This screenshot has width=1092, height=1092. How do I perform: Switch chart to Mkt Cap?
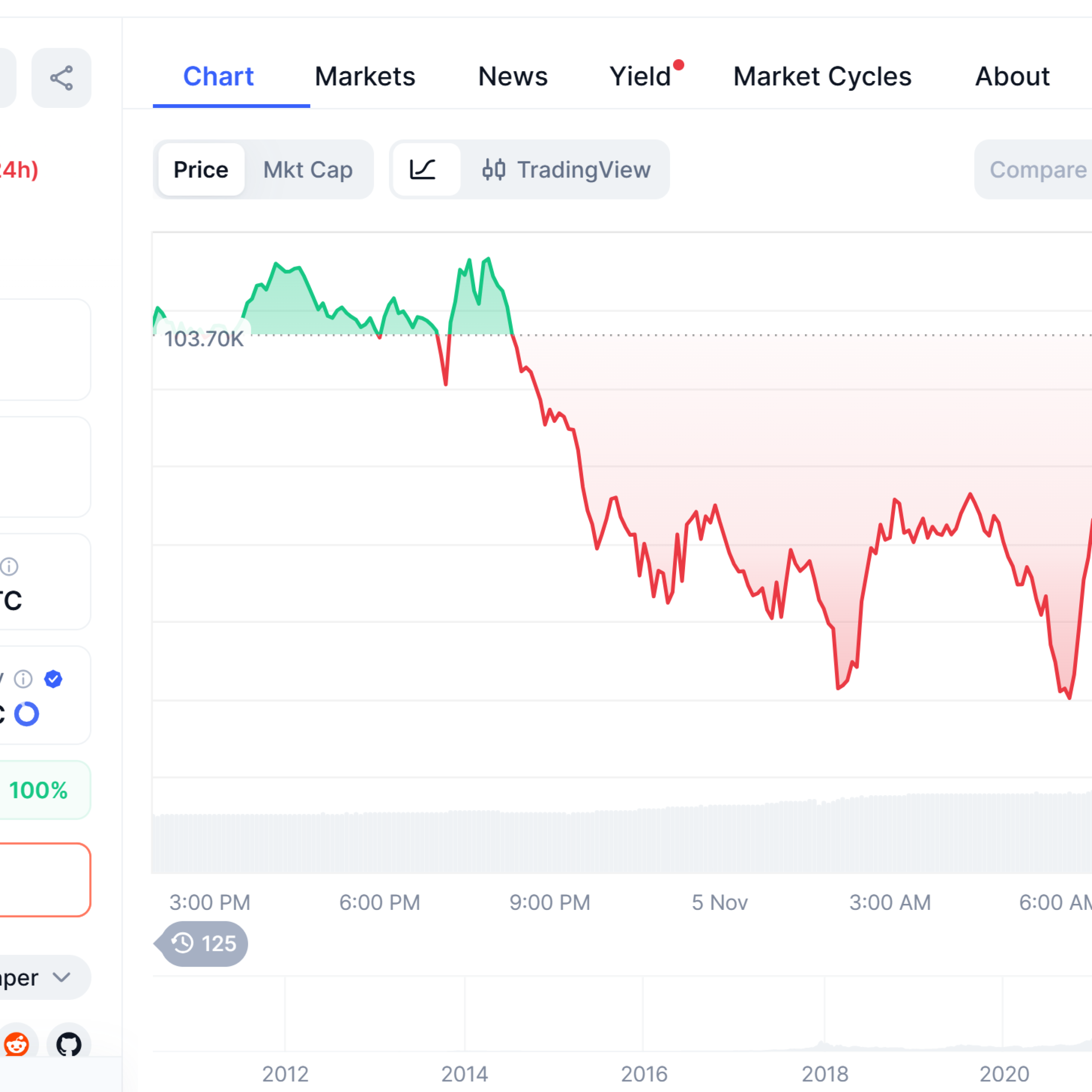(308, 170)
